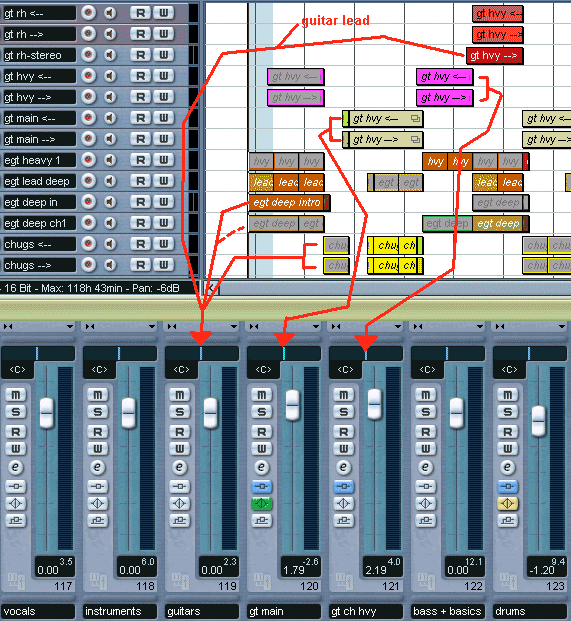Click write button on bass + basics channel
The height and width of the screenshot is (621, 571).
425,449
